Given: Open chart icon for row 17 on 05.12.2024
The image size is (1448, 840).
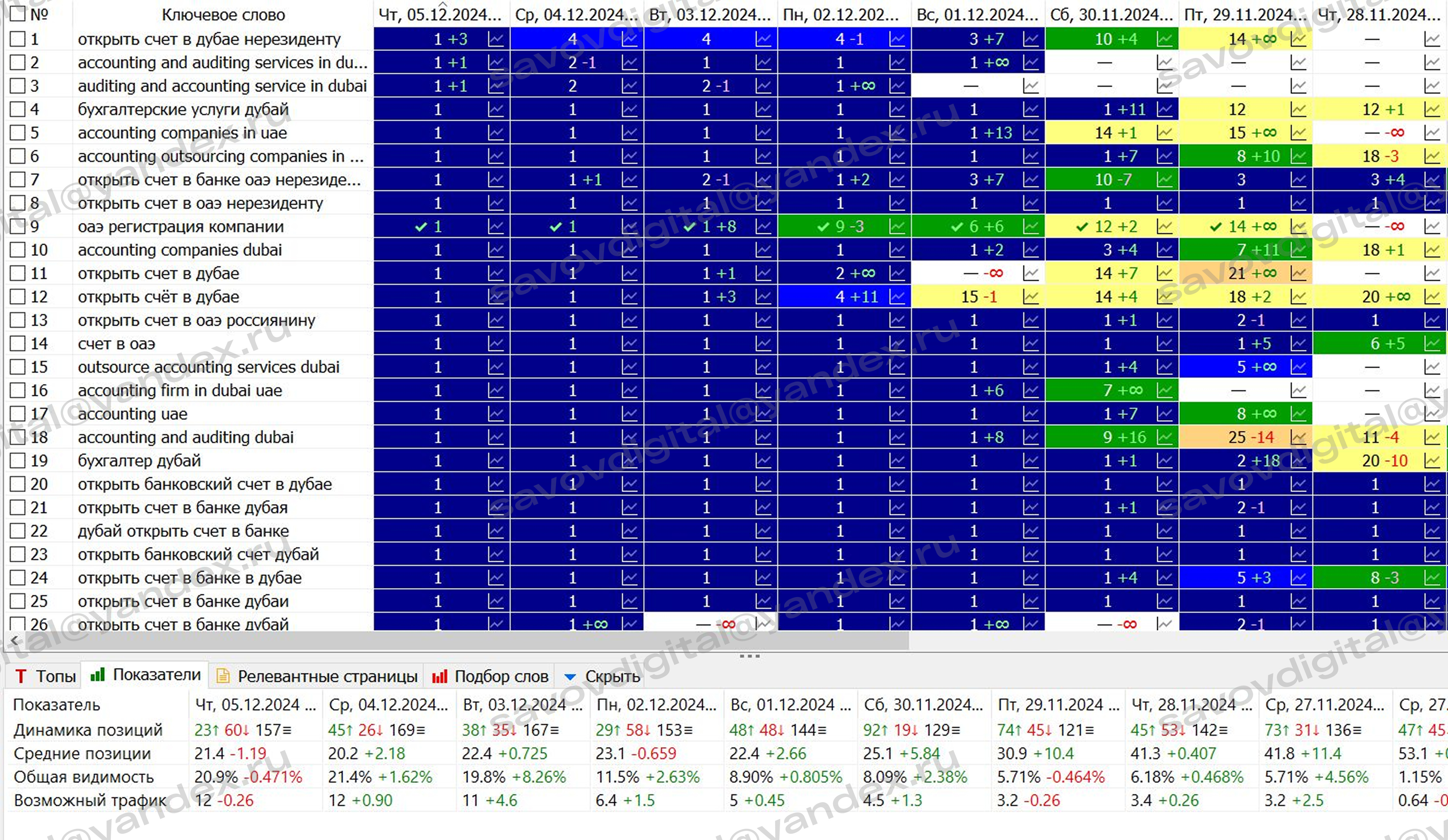Looking at the screenshot, I should [x=495, y=414].
